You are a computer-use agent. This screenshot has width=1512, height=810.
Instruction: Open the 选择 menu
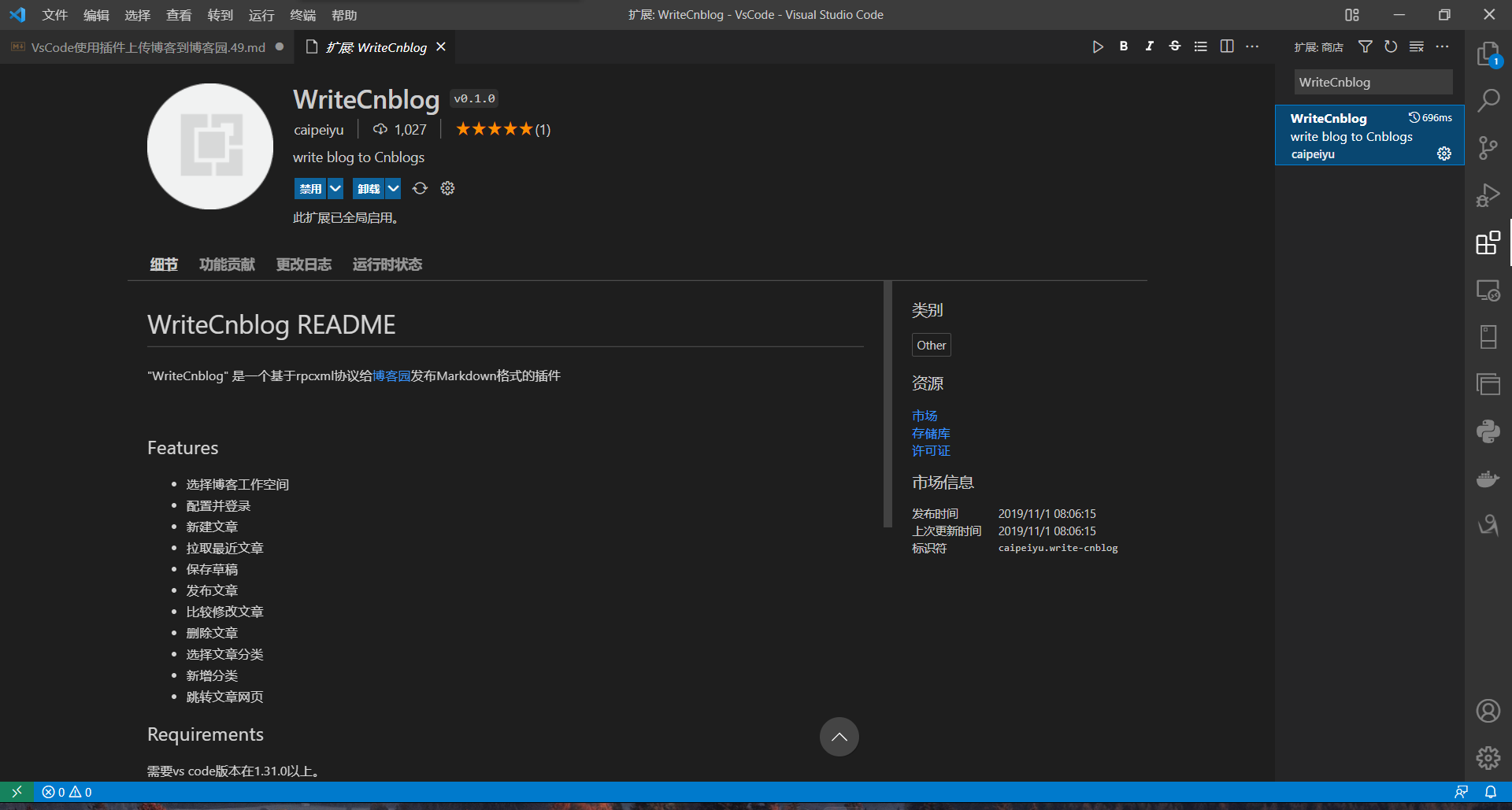coord(137,15)
